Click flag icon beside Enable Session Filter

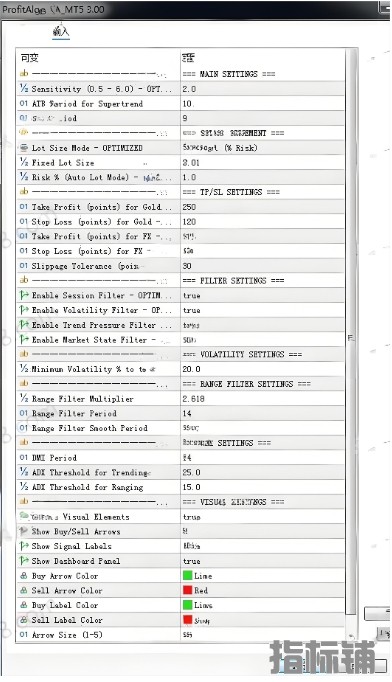click(24, 295)
